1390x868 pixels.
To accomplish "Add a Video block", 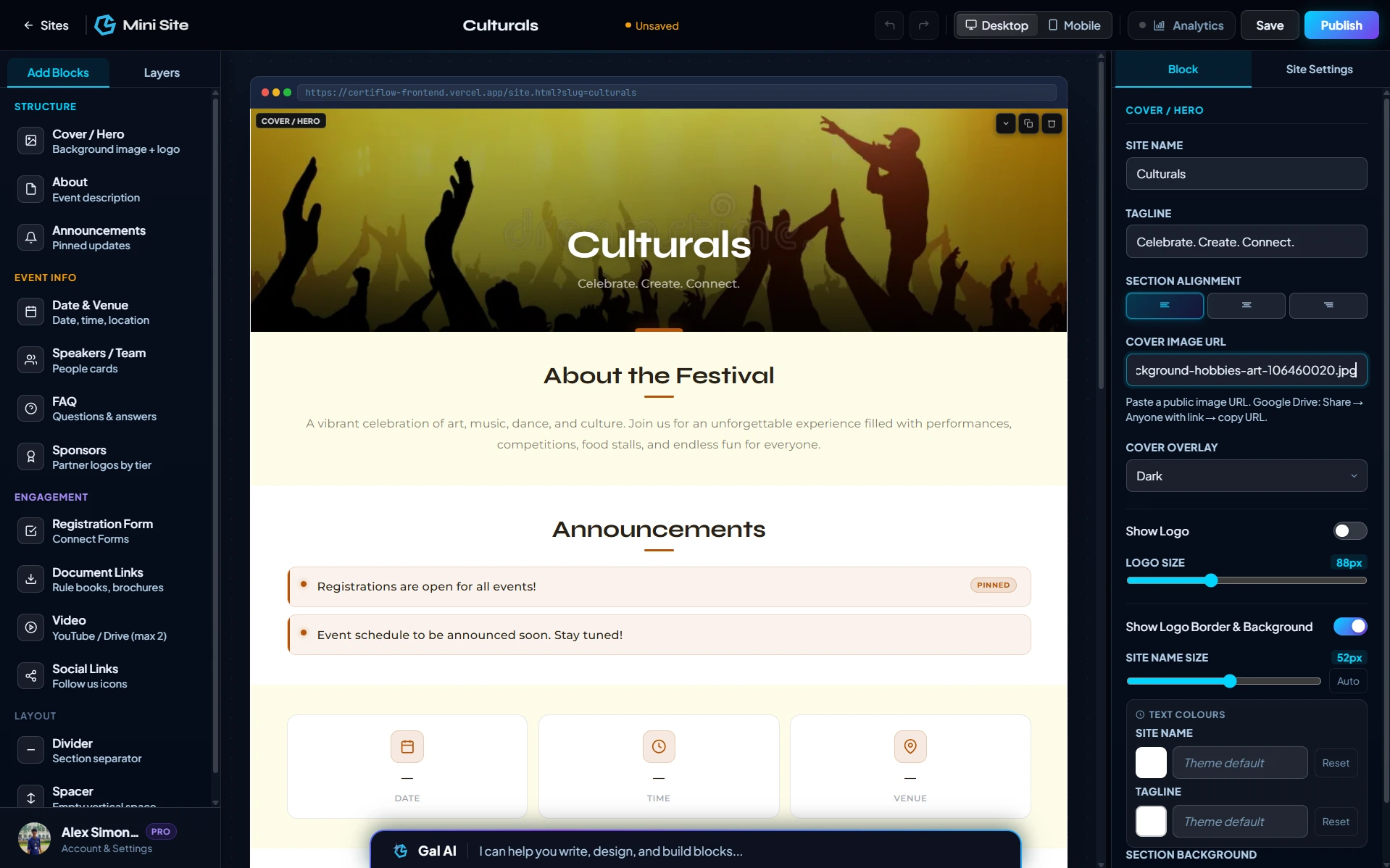I will click(109, 627).
